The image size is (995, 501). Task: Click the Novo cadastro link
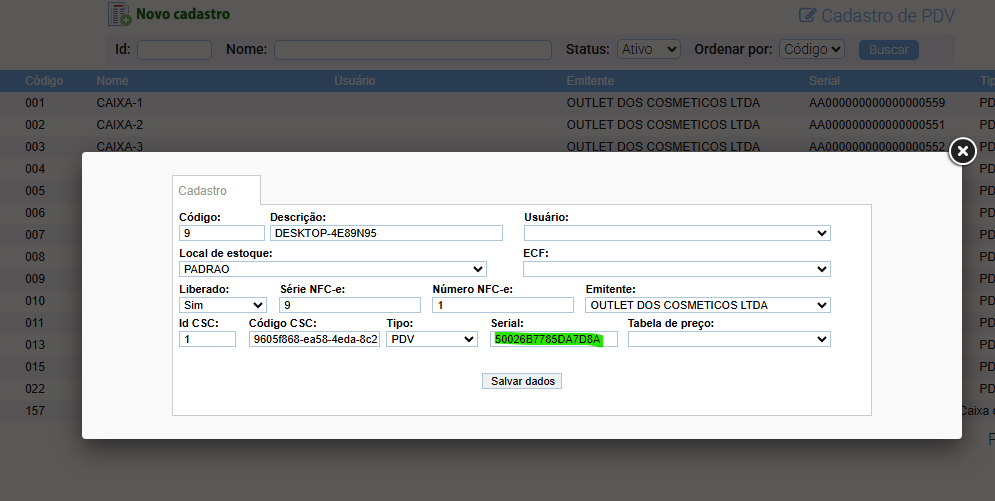pyautogui.click(x=183, y=14)
